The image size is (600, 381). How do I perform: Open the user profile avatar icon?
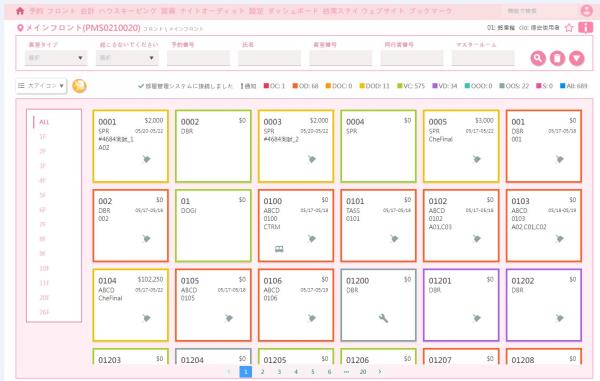coord(586,10)
